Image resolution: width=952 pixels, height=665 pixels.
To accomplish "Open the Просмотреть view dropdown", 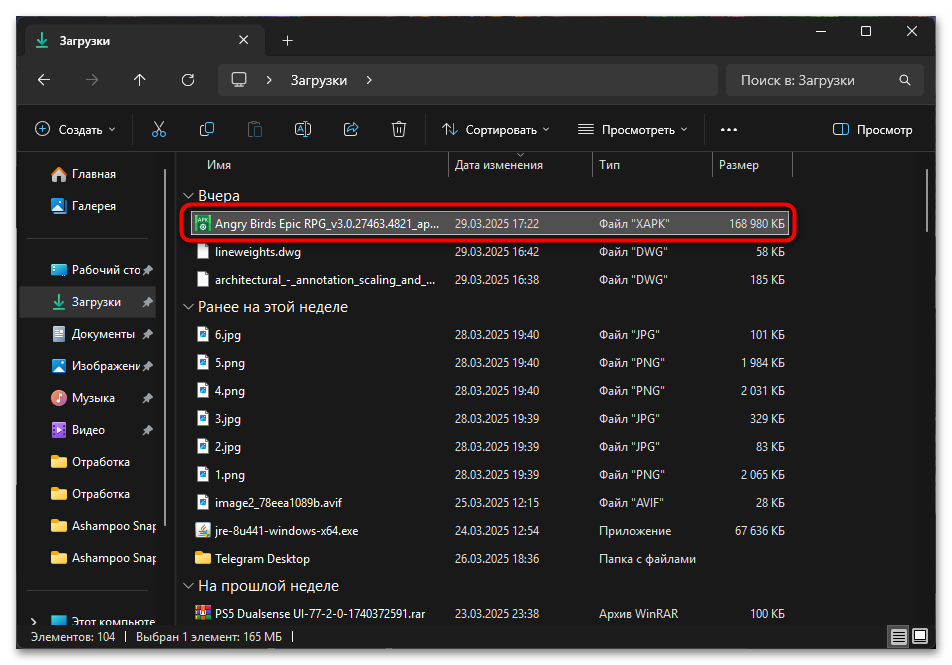I will 633,129.
